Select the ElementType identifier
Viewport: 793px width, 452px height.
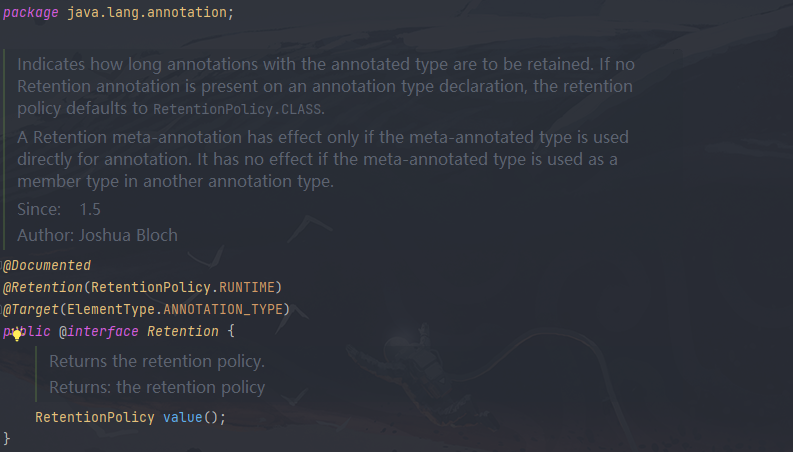[x=111, y=309]
